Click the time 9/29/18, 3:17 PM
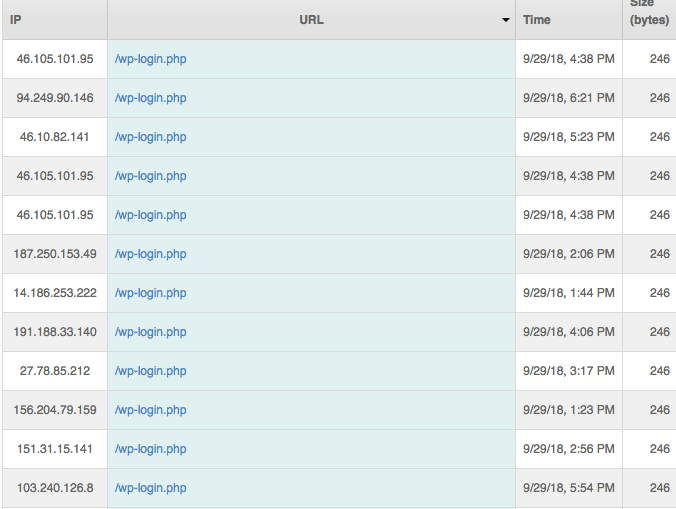 pos(569,371)
